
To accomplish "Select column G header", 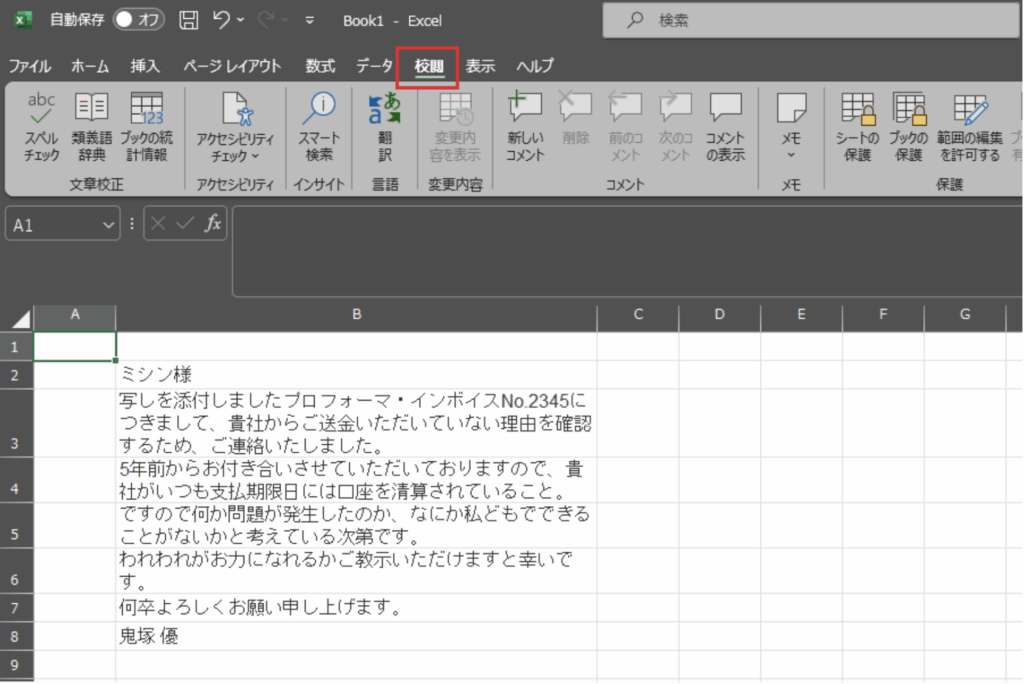I will (965, 316).
